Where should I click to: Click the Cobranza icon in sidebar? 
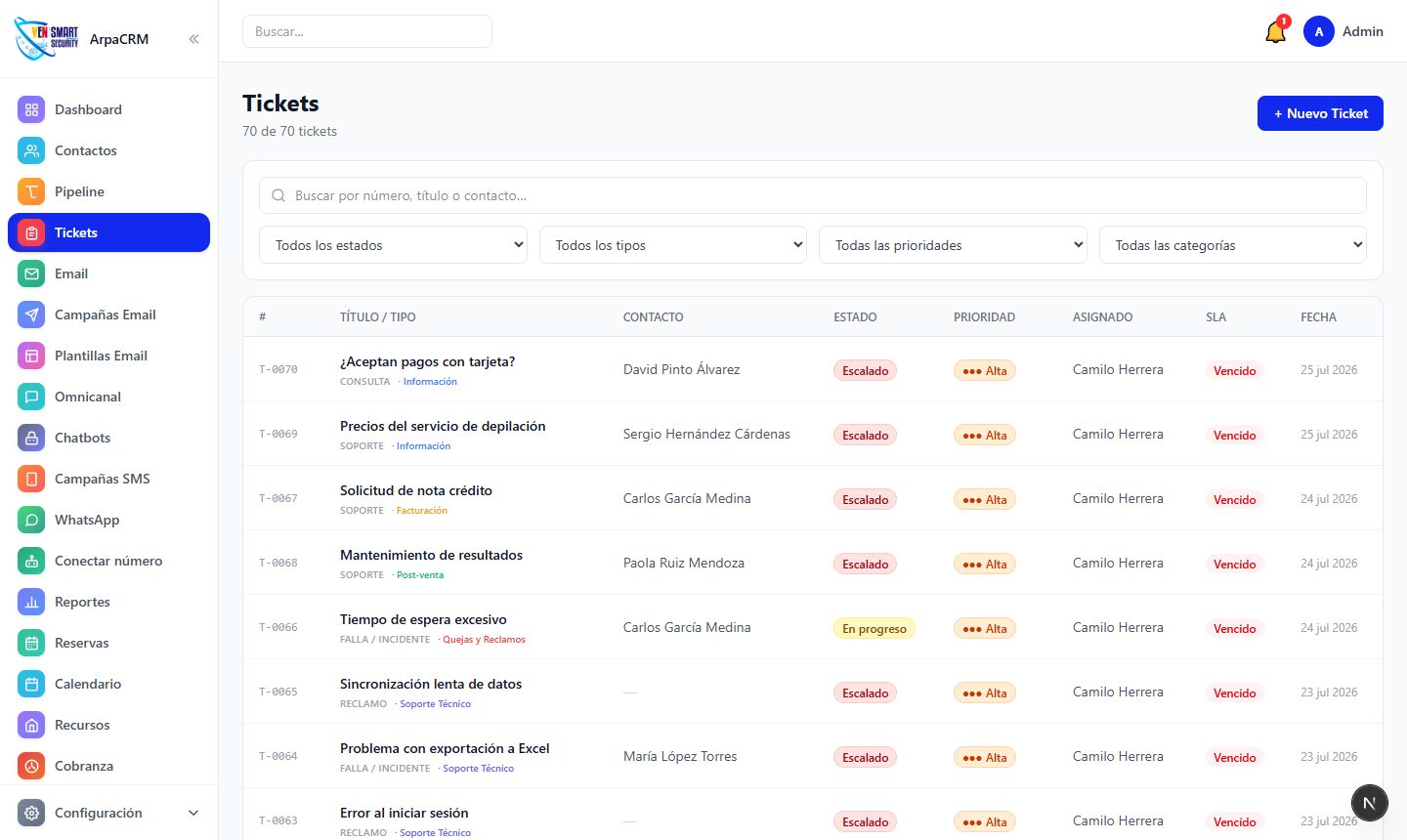31,766
